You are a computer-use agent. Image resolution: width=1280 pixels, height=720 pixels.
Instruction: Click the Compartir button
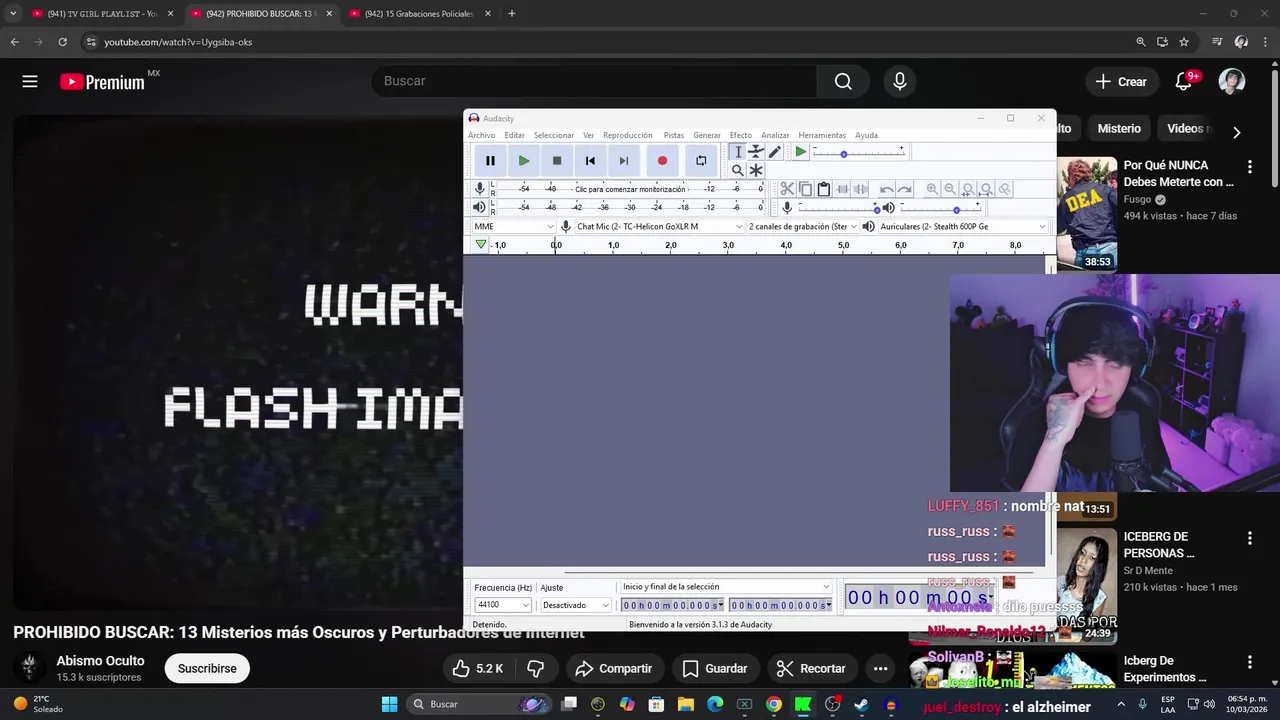tap(614, 668)
